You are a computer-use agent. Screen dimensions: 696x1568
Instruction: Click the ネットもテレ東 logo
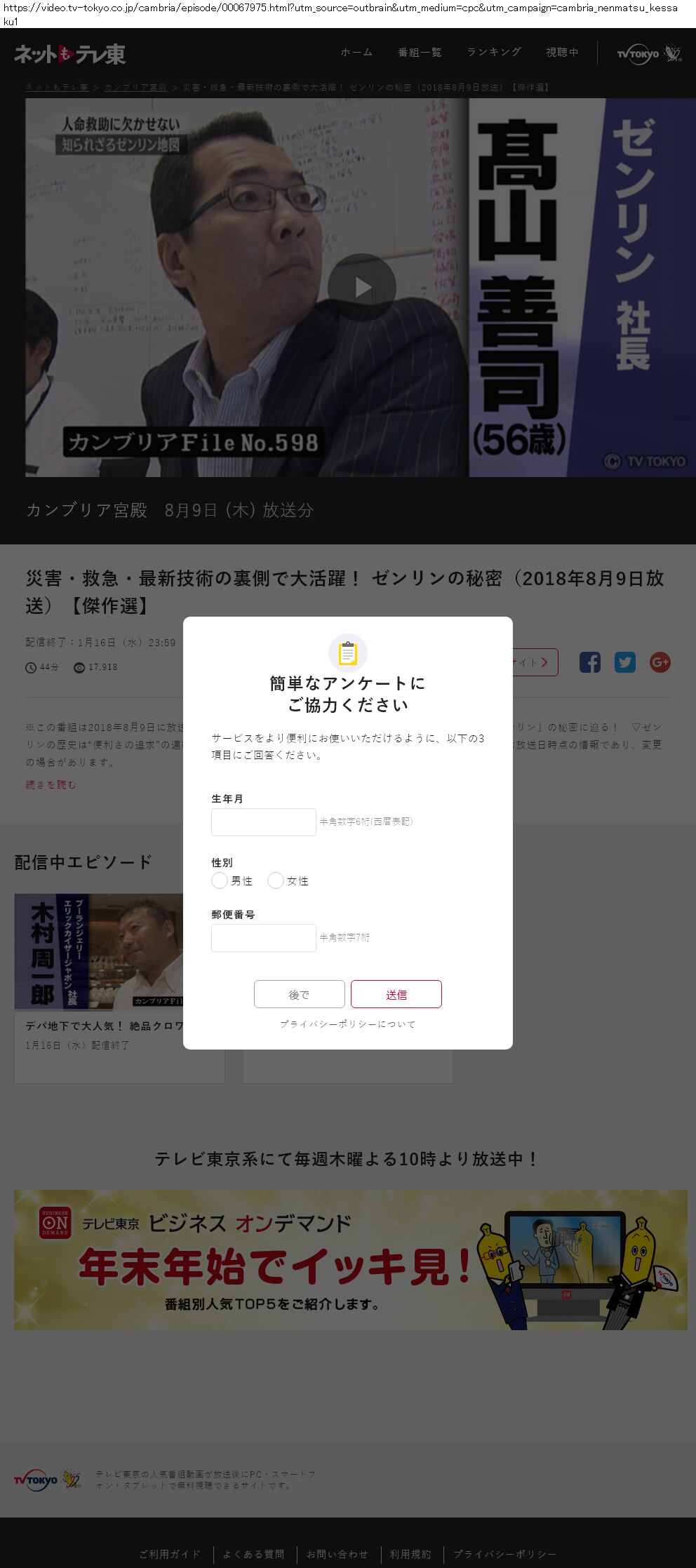pos(69,54)
